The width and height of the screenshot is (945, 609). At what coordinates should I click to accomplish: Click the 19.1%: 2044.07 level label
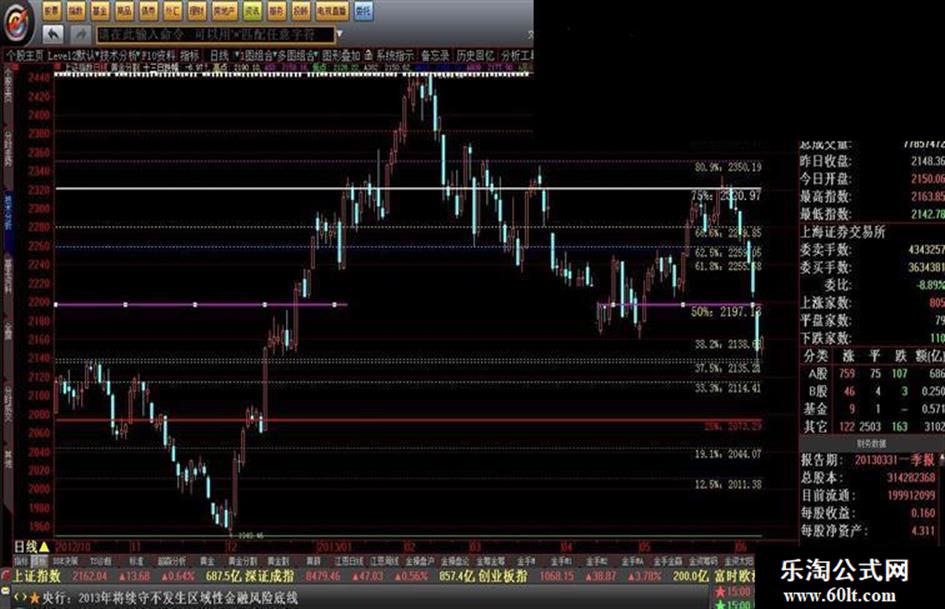[727, 453]
